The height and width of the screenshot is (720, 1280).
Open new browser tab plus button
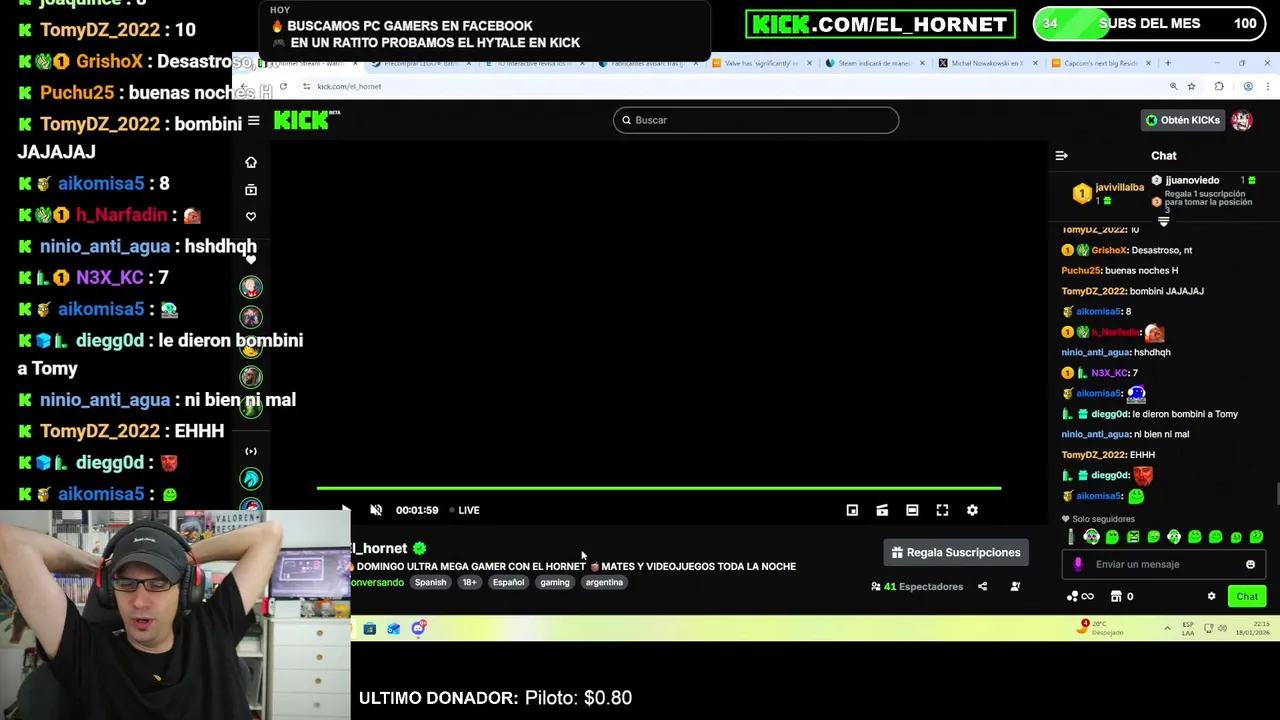click(x=1167, y=63)
